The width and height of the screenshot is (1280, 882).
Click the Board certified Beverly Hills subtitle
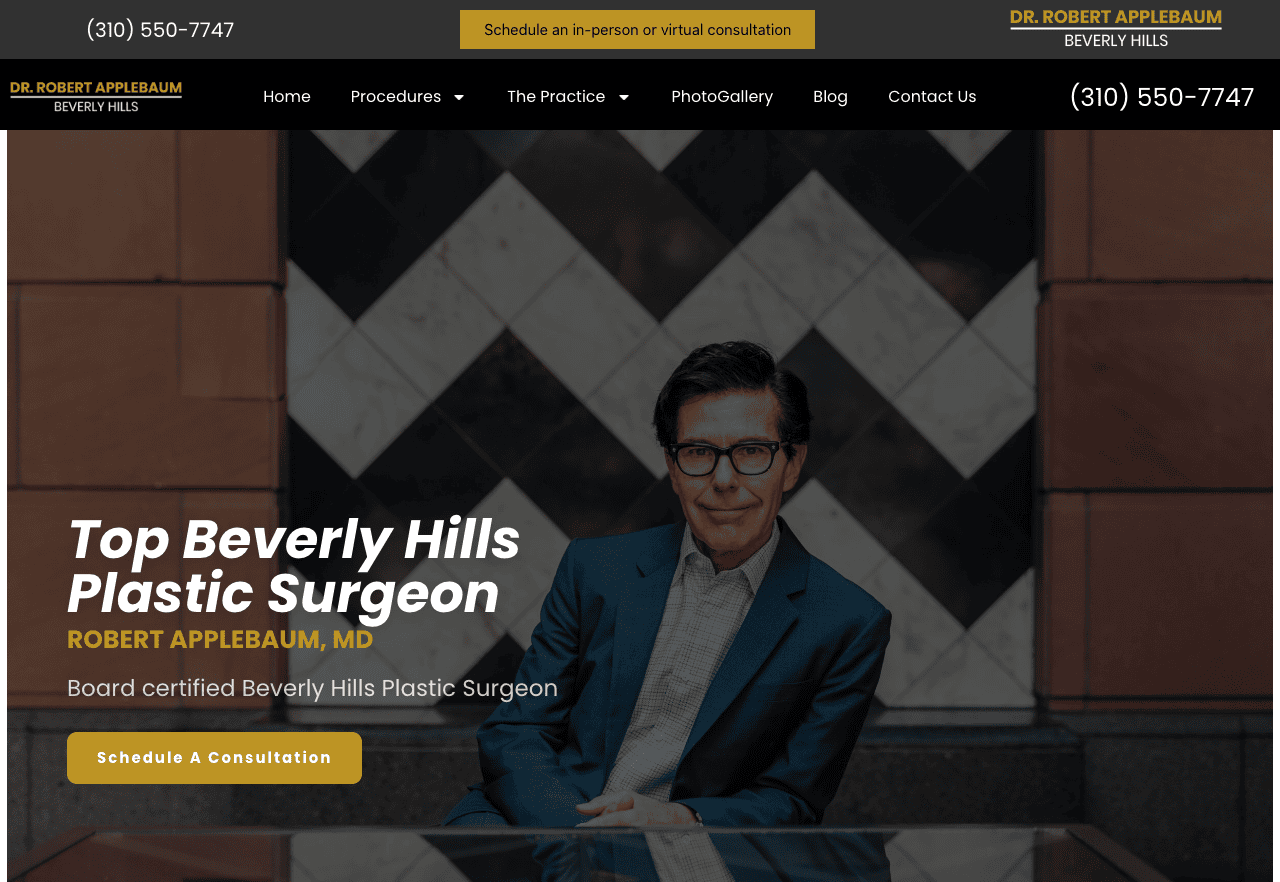tap(312, 688)
